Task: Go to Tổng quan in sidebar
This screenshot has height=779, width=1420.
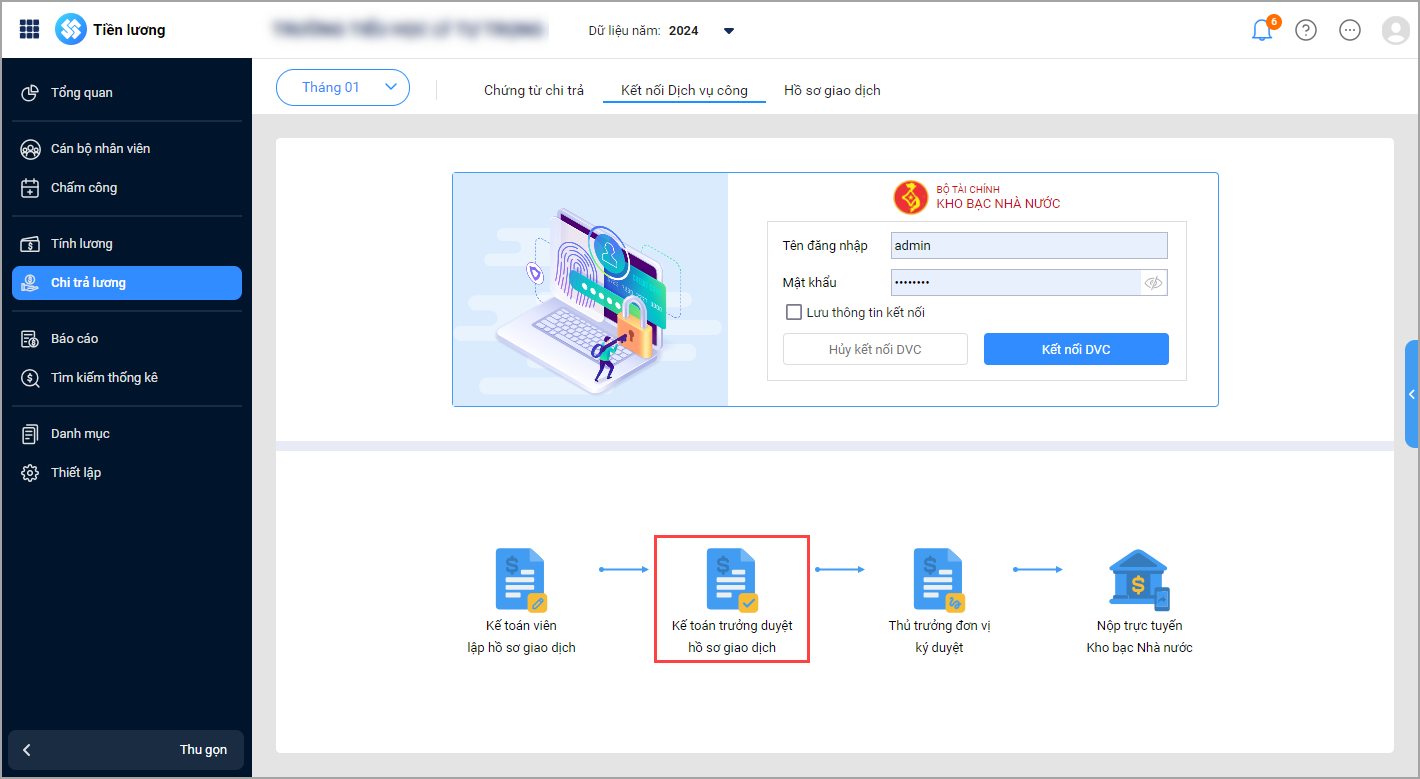Action: click(x=127, y=93)
